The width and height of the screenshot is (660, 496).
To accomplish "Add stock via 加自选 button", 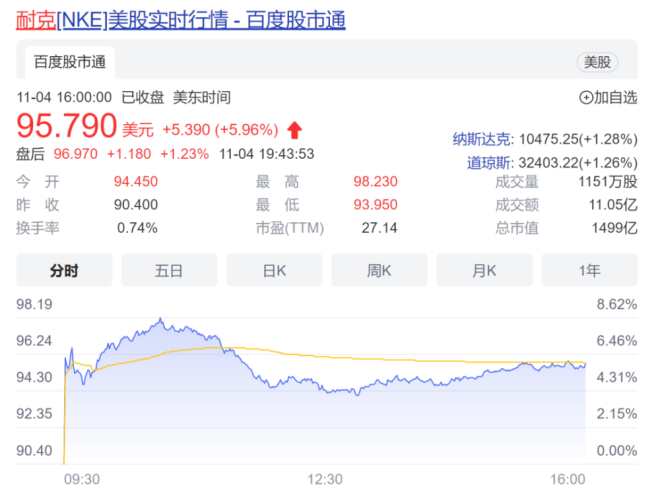I will pos(608,97).
